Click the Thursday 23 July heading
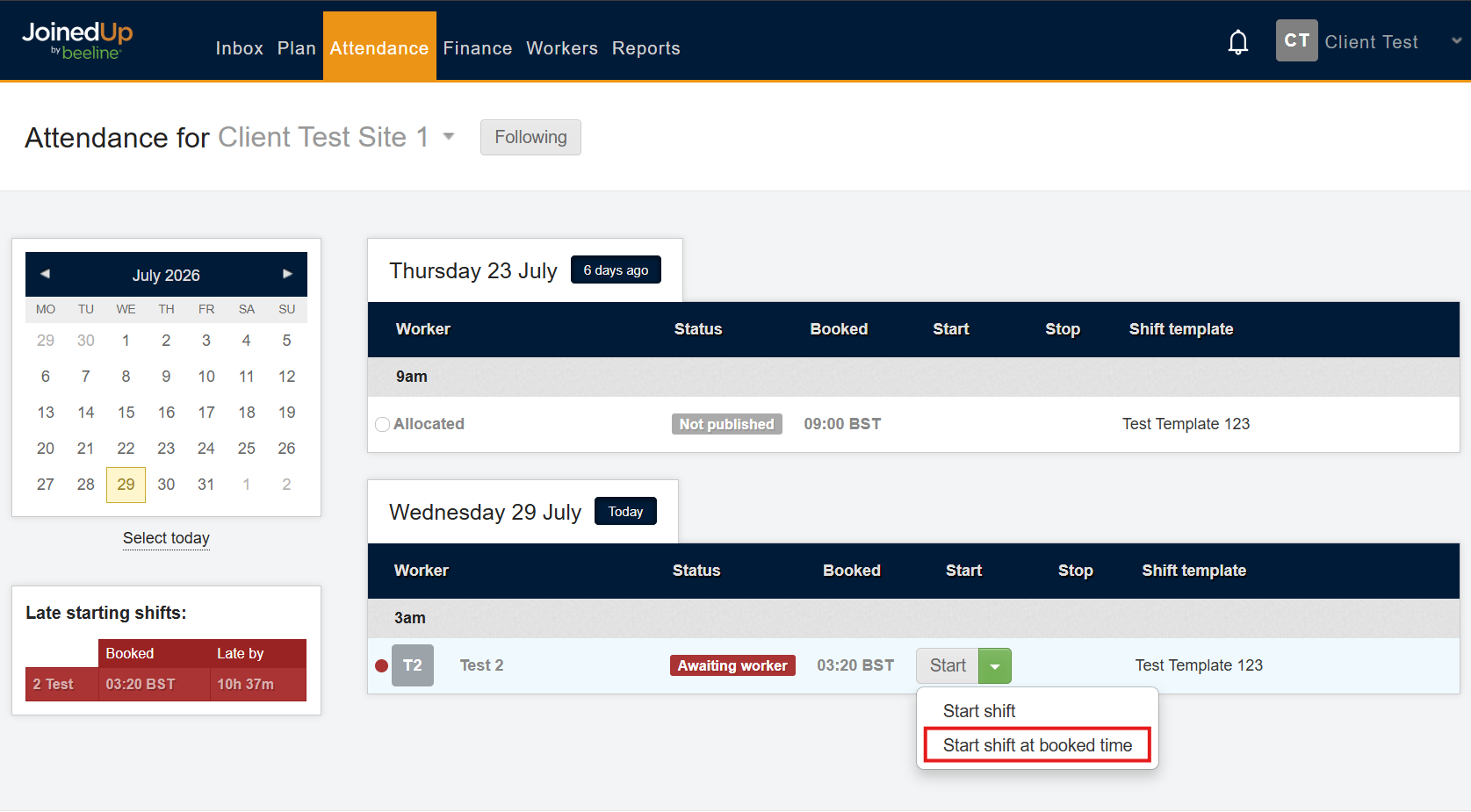The height and width of the screenshot is (812, 1471). tap(473, 270)
